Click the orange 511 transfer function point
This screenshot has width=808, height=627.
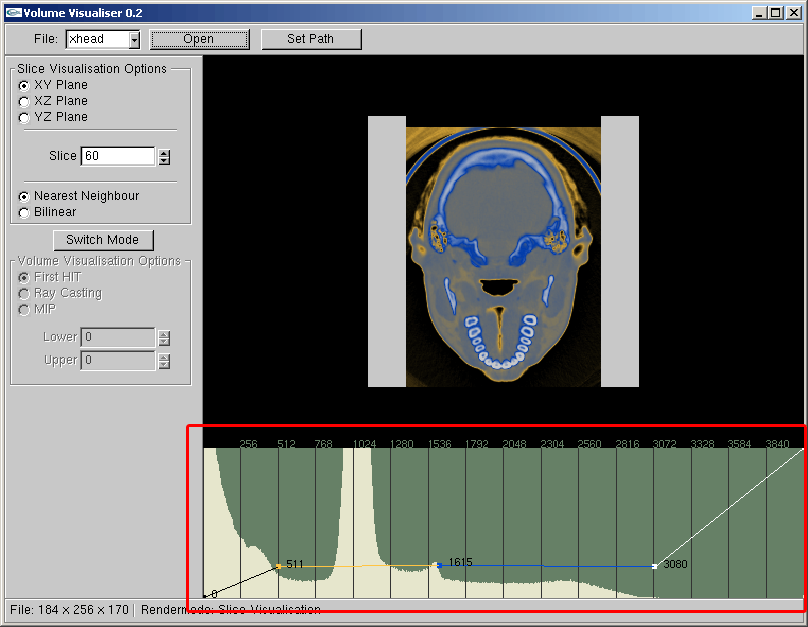tap(278, 566)
